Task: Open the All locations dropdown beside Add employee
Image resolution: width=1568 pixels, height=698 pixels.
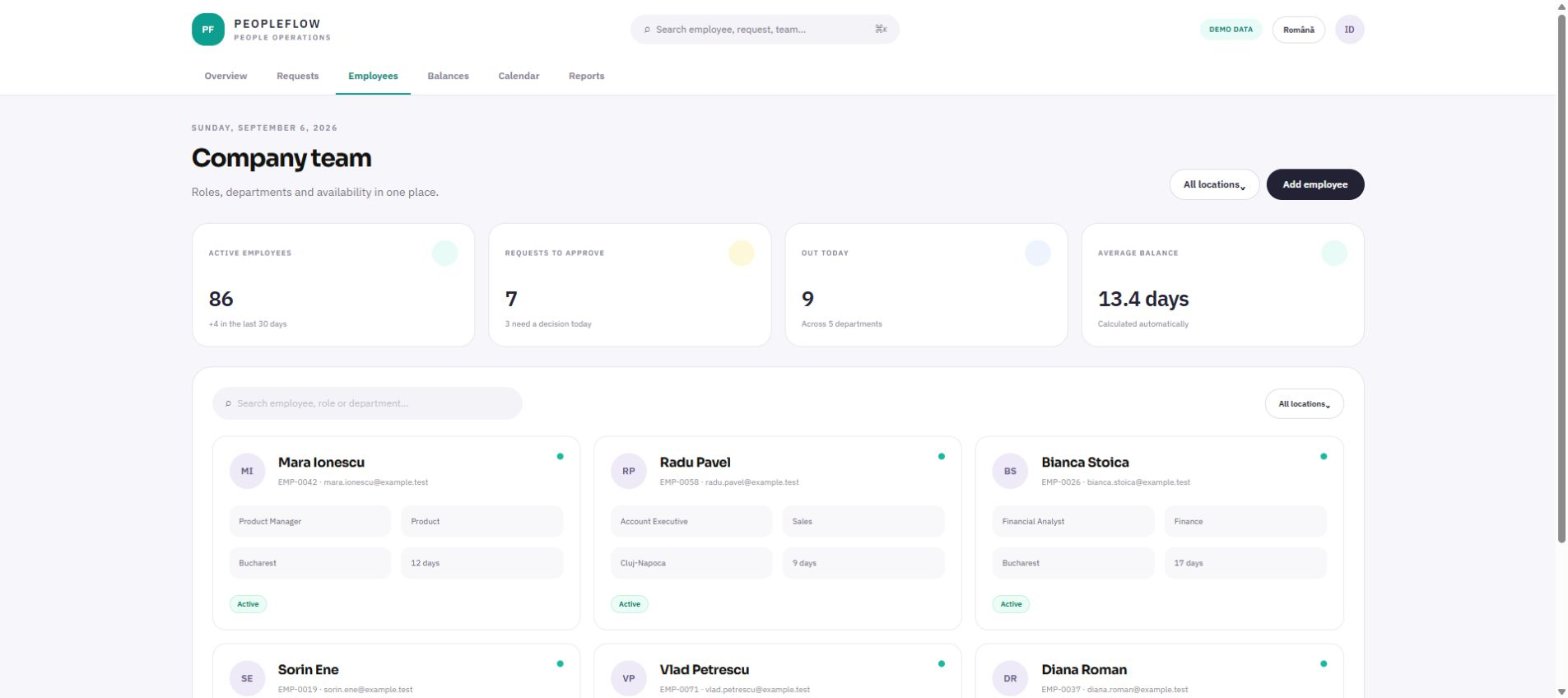Action: coord(1214,184)
